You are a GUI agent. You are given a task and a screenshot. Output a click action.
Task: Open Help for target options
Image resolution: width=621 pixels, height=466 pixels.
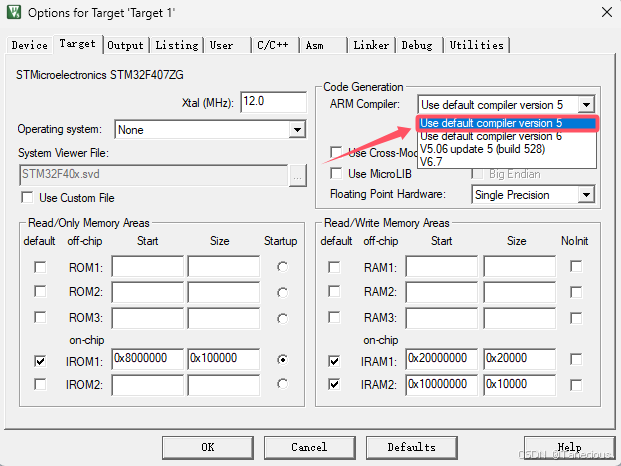pyautogui.click(x=570, y=447)
